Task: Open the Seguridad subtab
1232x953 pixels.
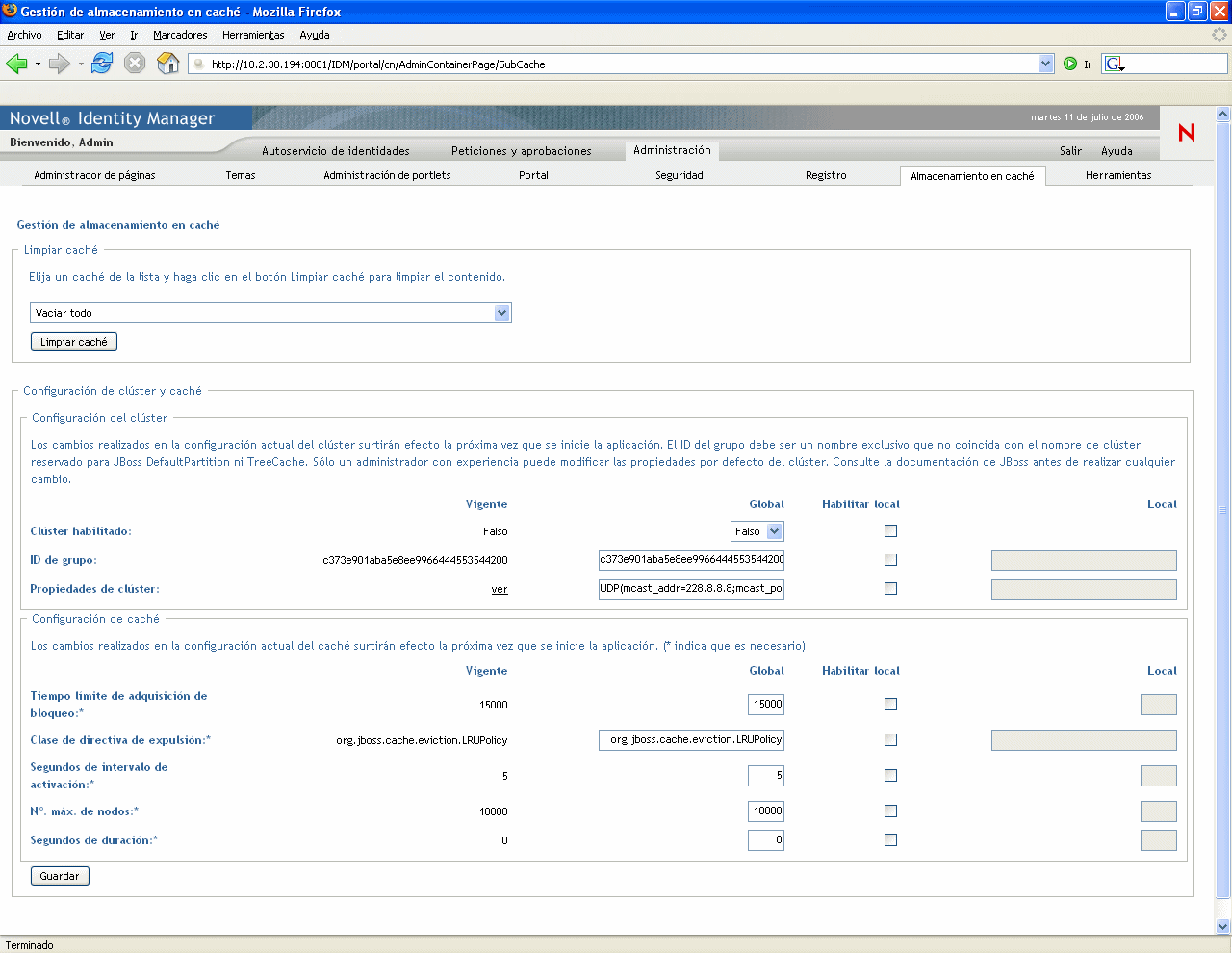Action: pyautogui.click(x=680, y=175)
